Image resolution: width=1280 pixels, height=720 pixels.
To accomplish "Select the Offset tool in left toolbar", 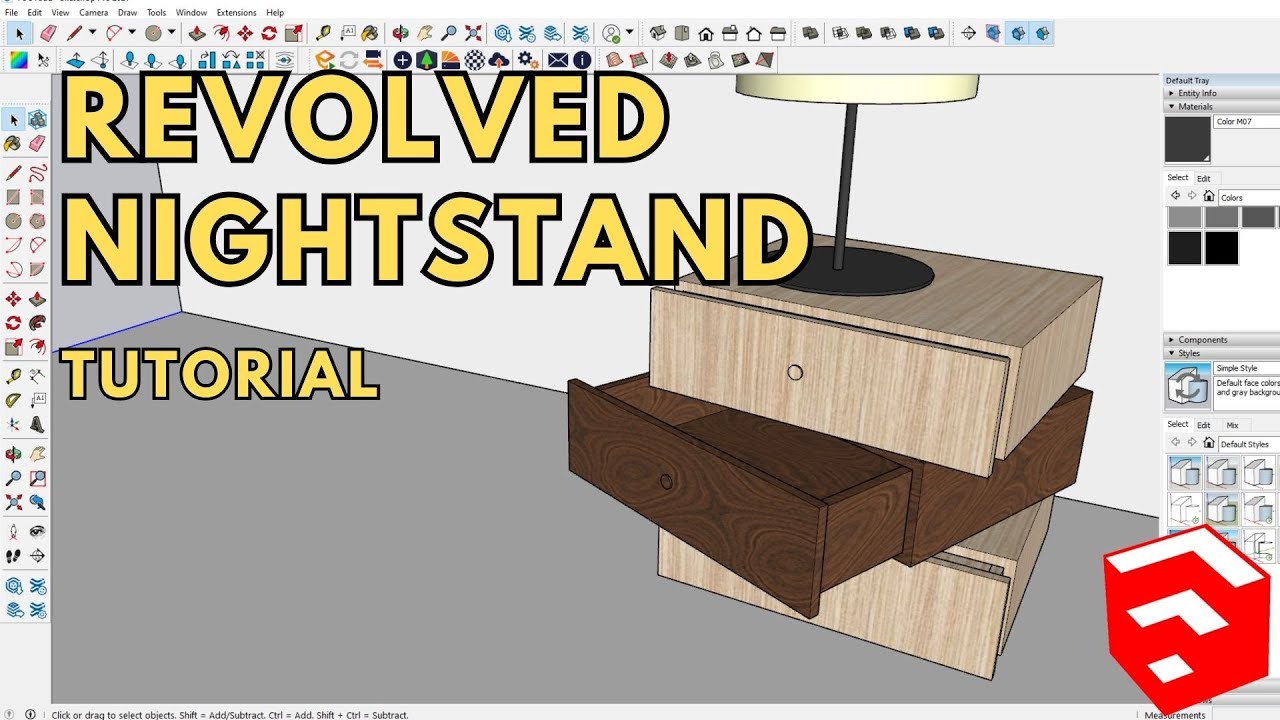I will 37,347.
